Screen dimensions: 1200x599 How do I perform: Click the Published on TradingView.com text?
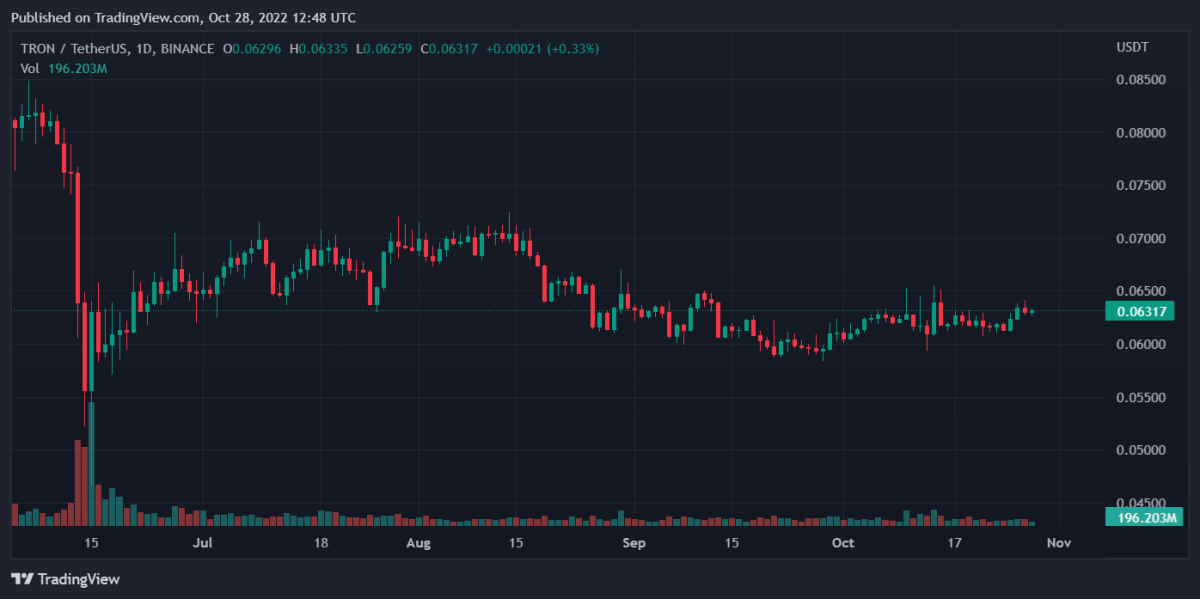click(183, 18)
